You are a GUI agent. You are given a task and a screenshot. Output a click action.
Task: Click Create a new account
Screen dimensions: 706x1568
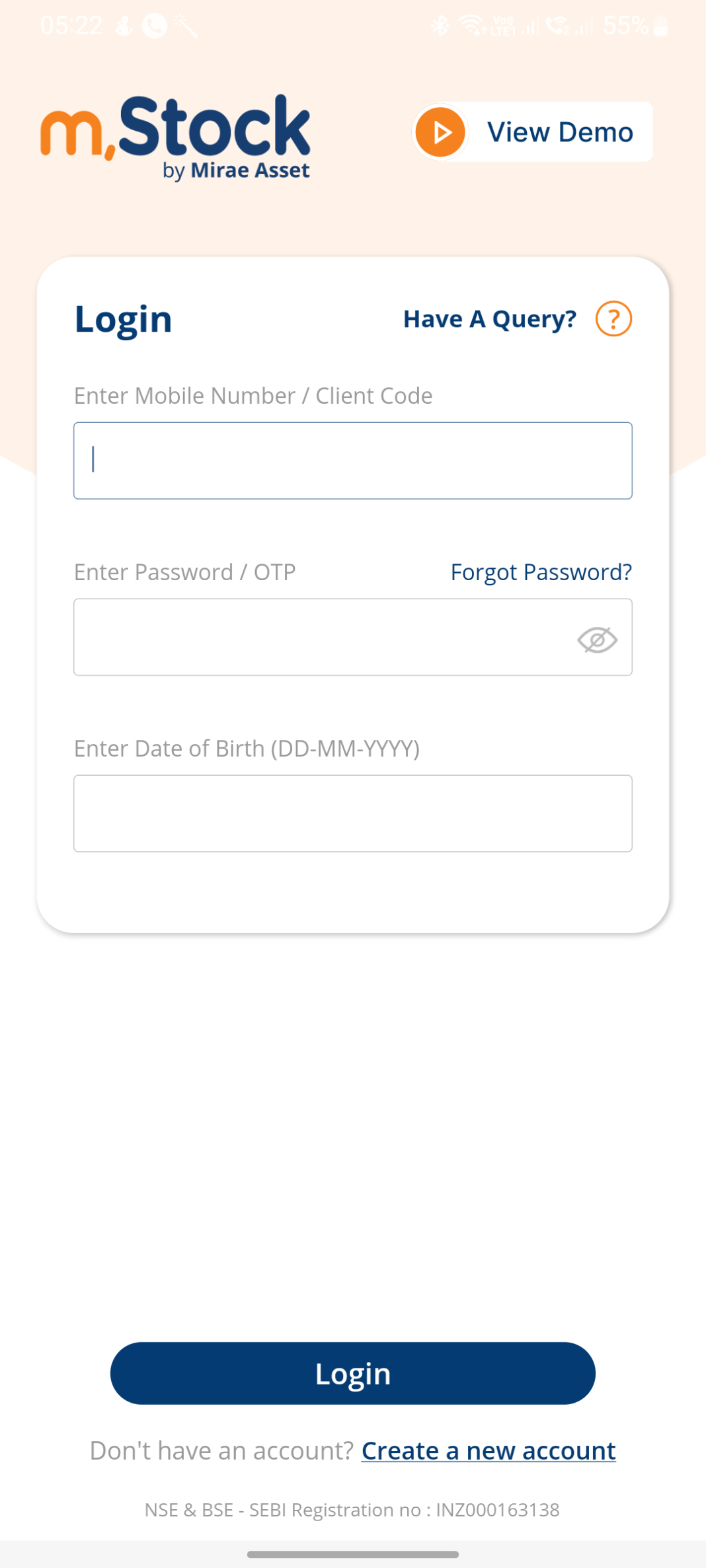coord(488,1450)
